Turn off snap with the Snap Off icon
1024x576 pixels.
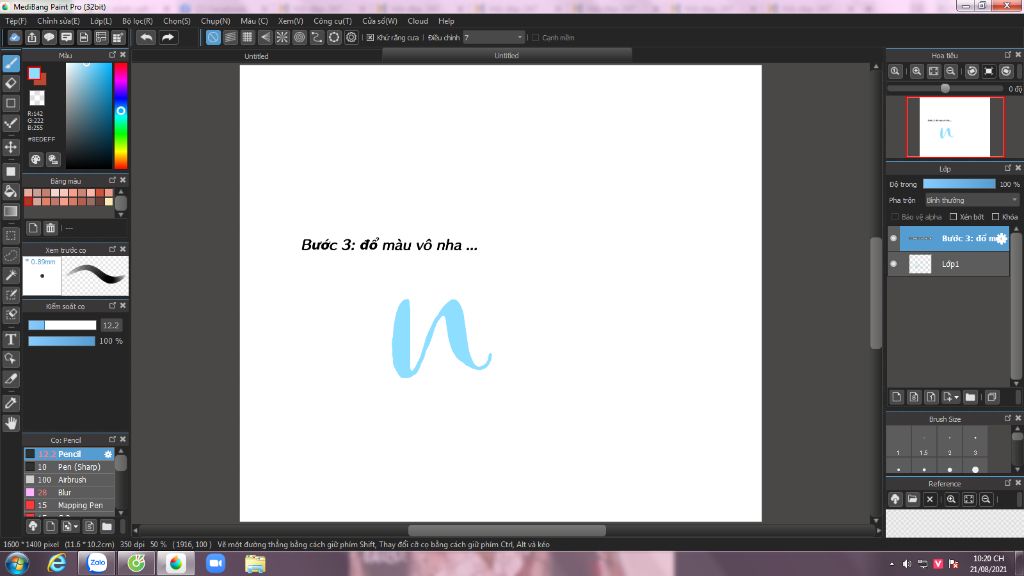click(x=214, y=37)
